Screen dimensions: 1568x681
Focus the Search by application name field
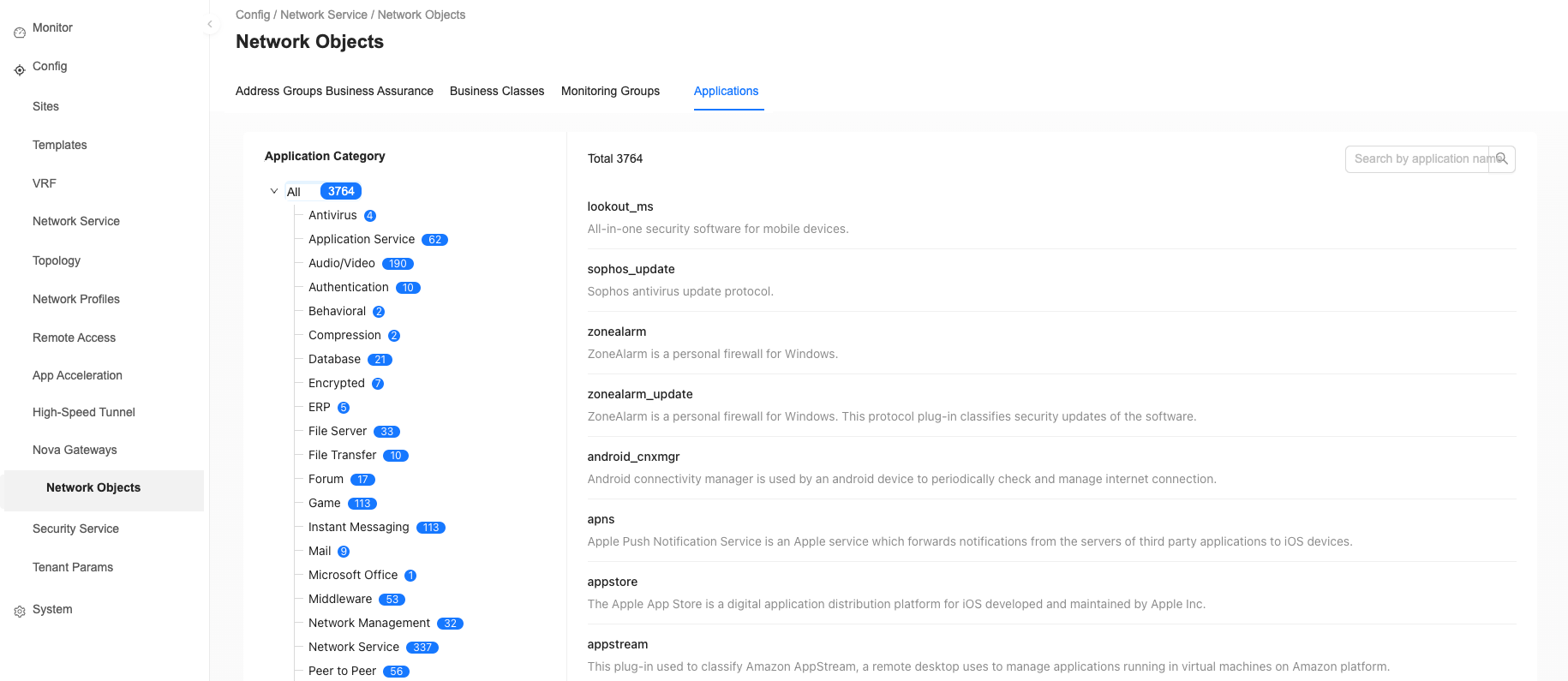1417,159
